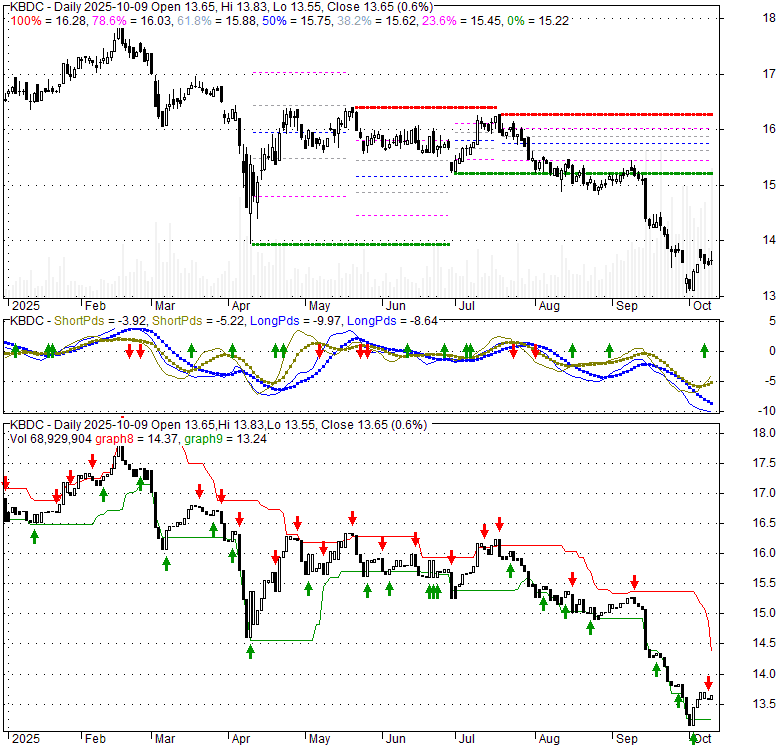Click price level 17 on top chart axis
The image size is (780, 745).
coord(769,74)
